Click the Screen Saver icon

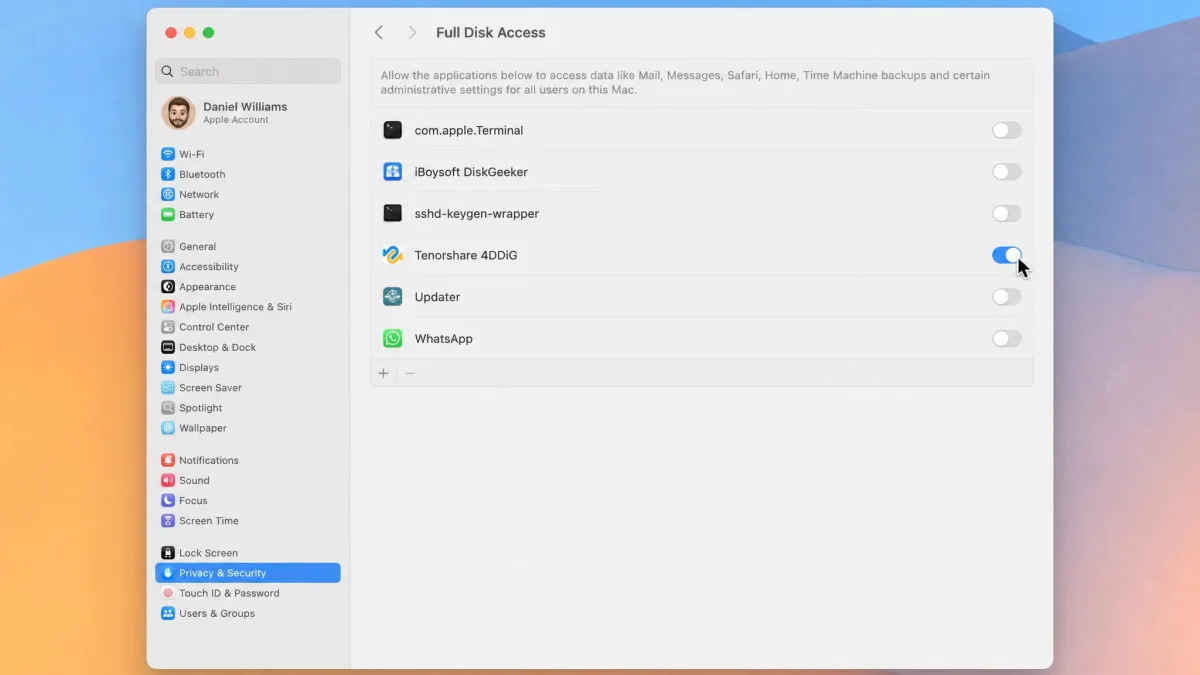tap(168, 387)
